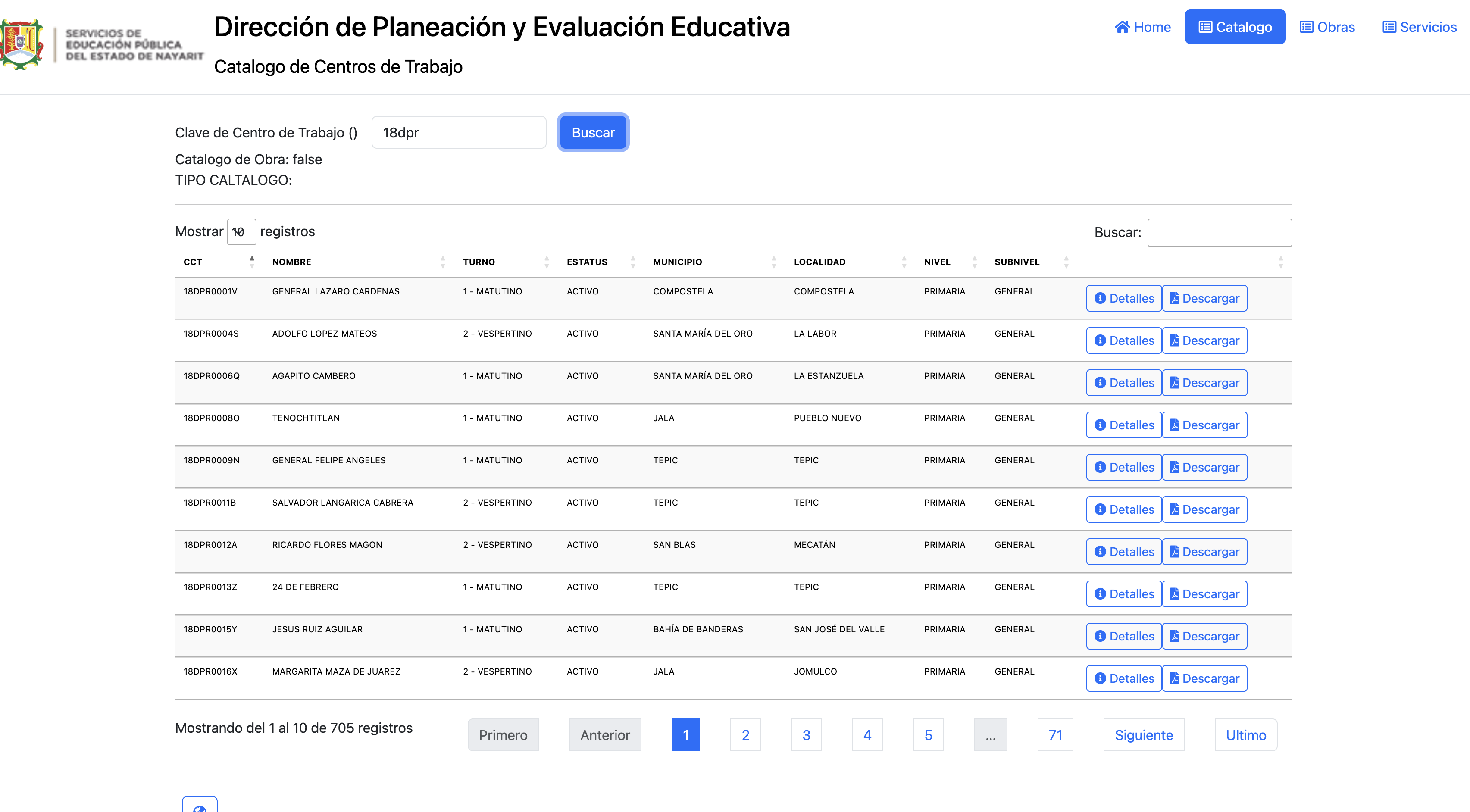The width and height of the screenshot is (1470, 812).
Task: Focus the table Buscar filter field
Action: pyautogui.click(x=1219, y=233)
